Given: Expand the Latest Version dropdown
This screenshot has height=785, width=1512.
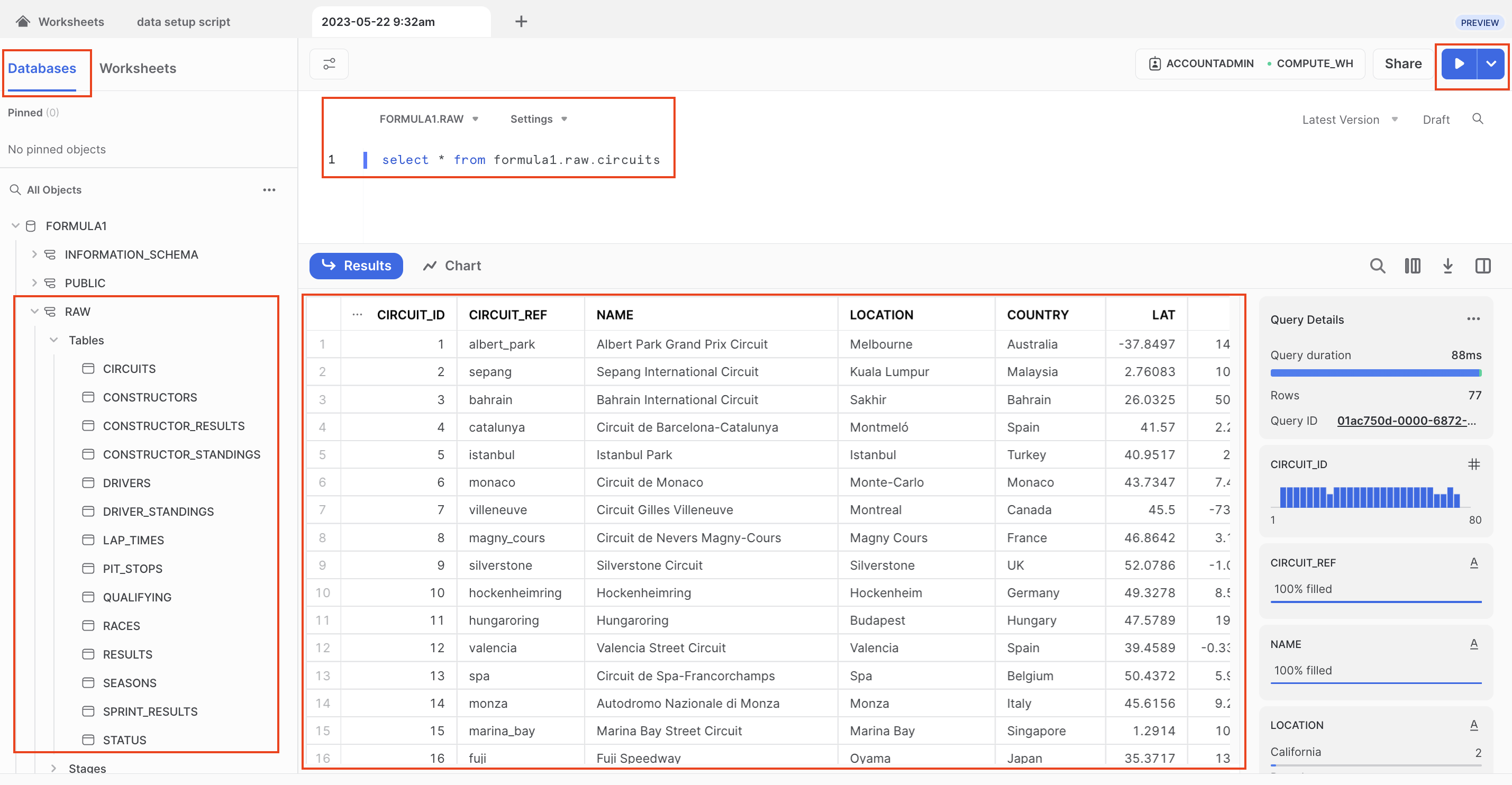Looking at the screenshot, I should [1349, 120].
